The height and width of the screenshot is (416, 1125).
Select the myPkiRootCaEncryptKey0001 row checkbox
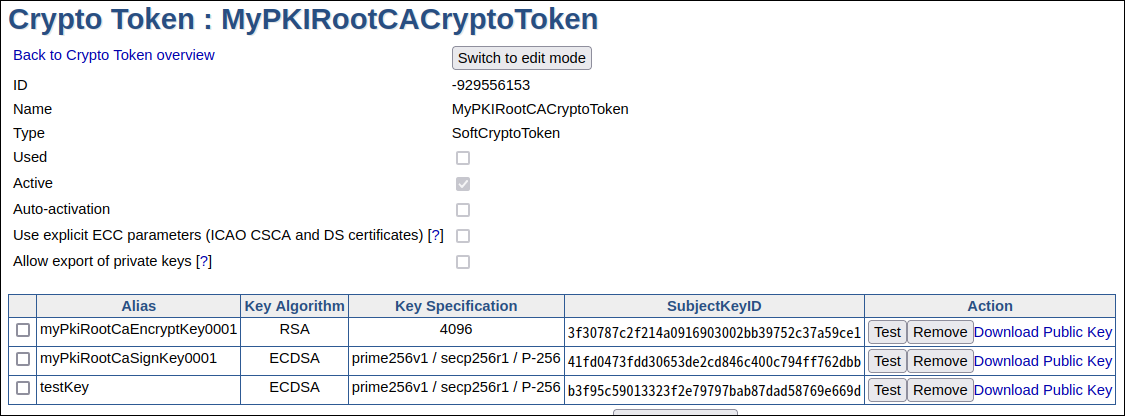click(x=23, y=331)
